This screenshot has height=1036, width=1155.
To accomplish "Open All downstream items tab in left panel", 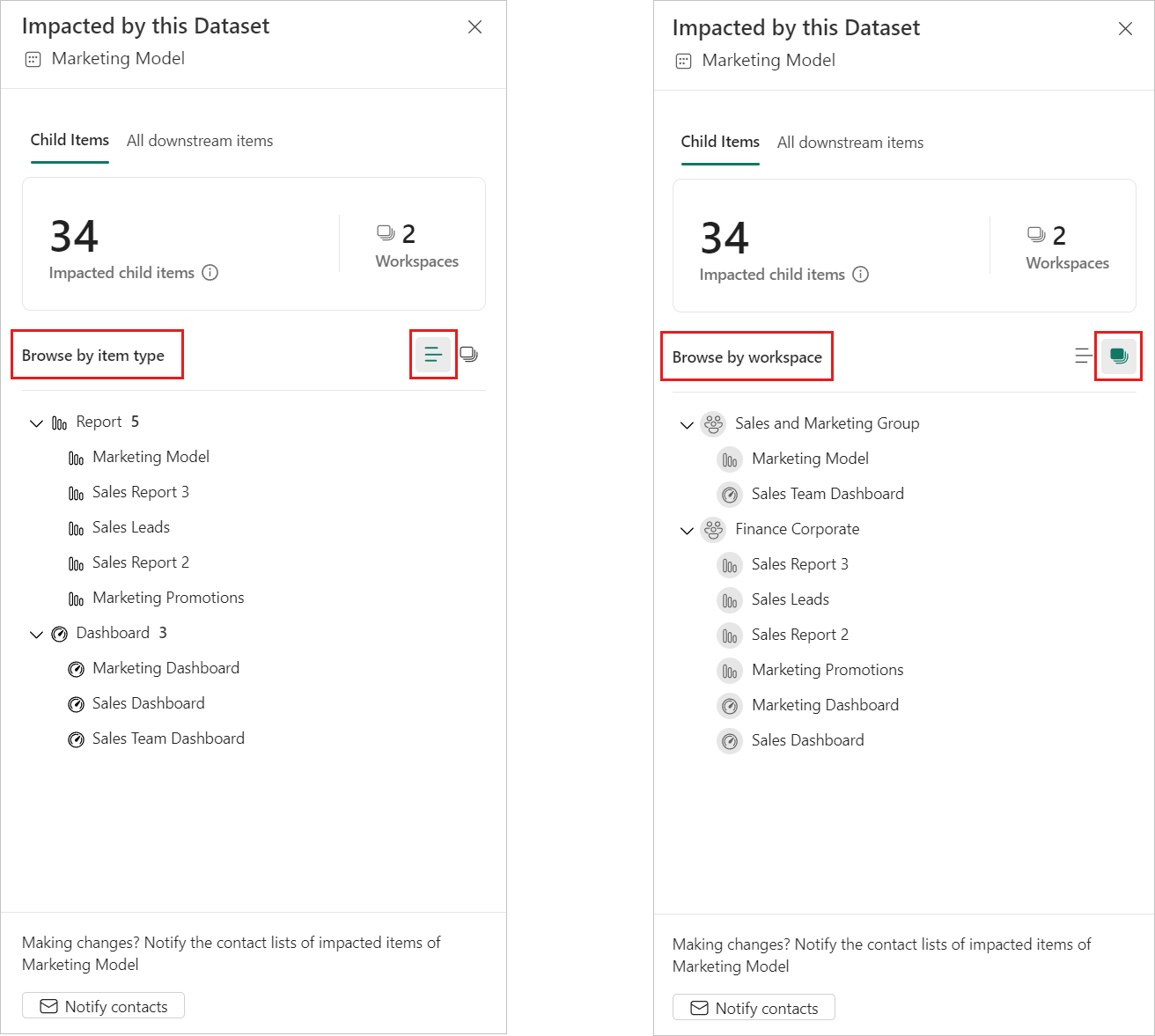I will 200,141.
